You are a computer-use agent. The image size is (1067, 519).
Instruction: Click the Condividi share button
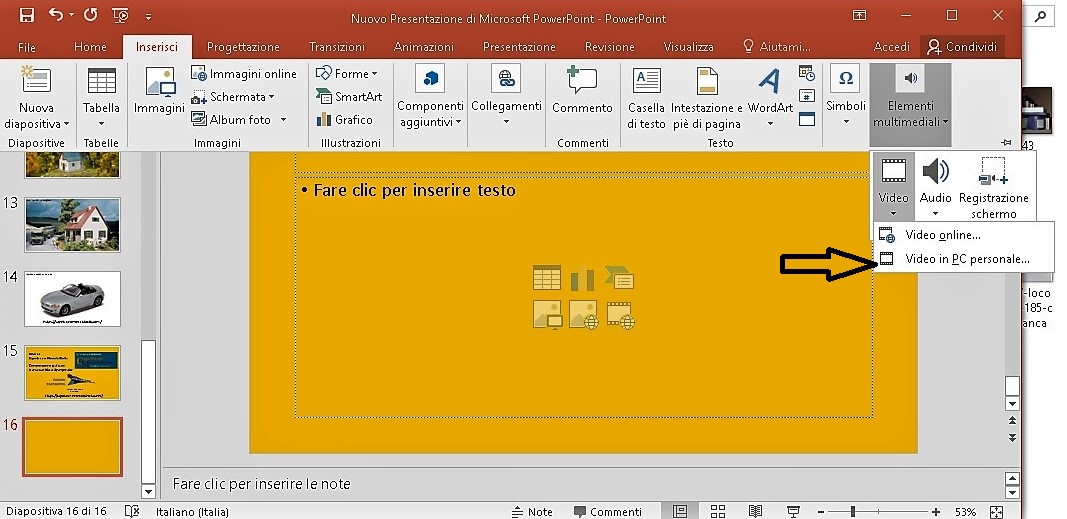click(963, 47)
